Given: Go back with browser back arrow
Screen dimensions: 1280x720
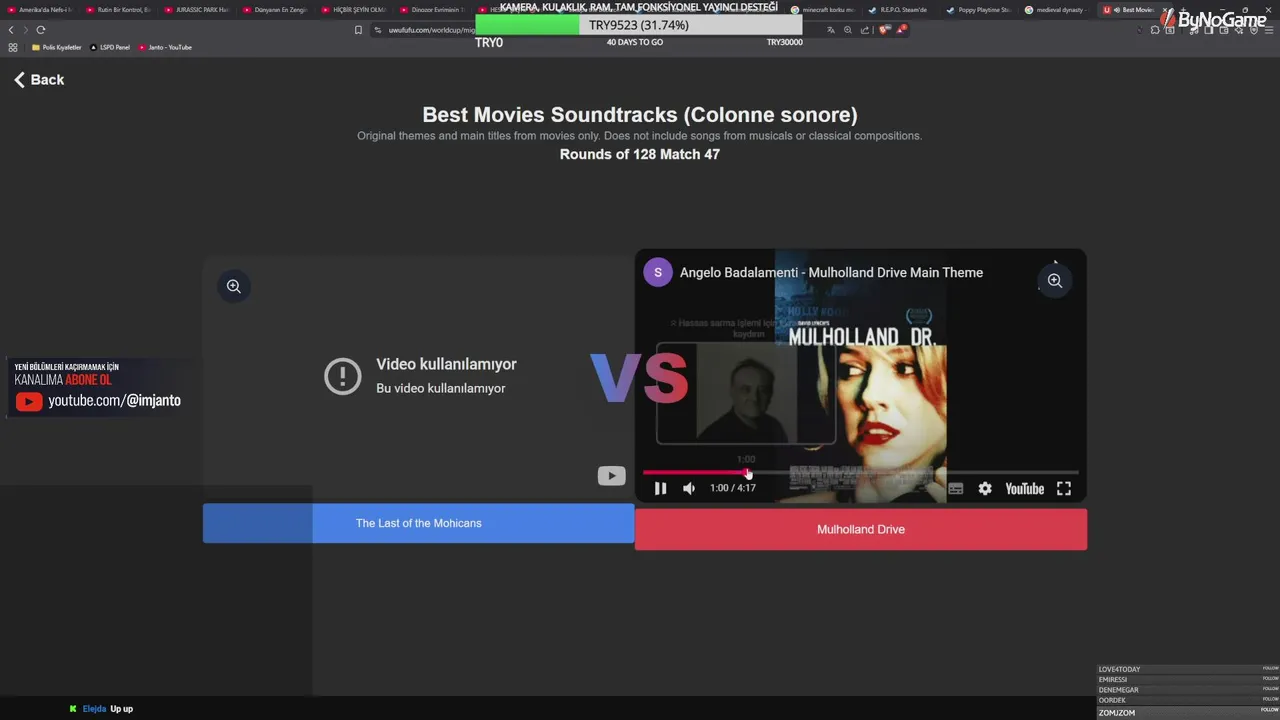Looking at the screenshot, I should coord(11,30).
